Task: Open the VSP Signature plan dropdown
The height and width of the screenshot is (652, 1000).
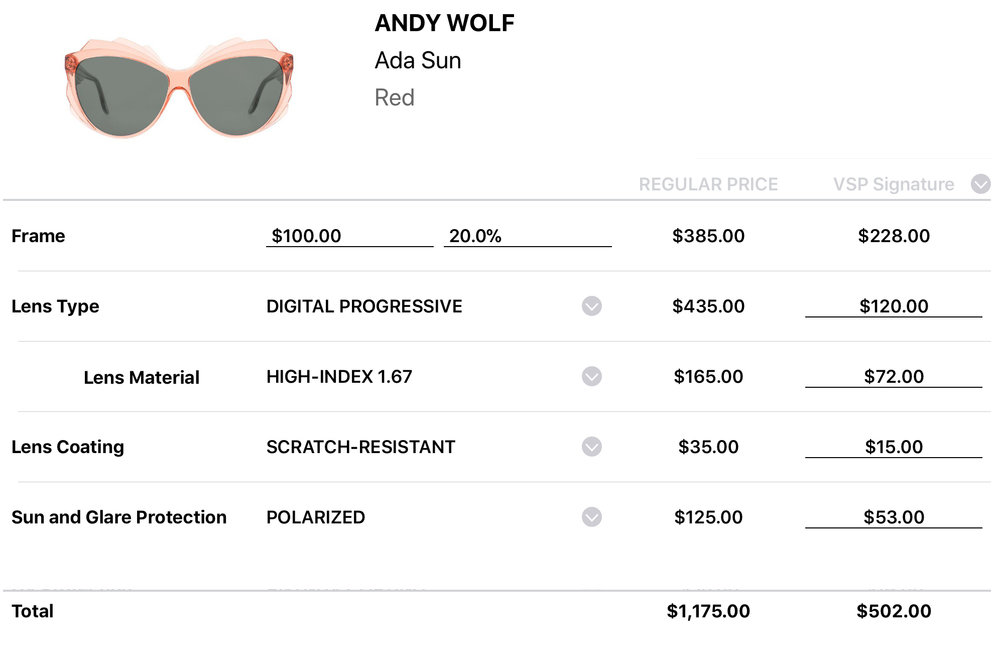Action: pyautogui.click(x=981, y=184)
